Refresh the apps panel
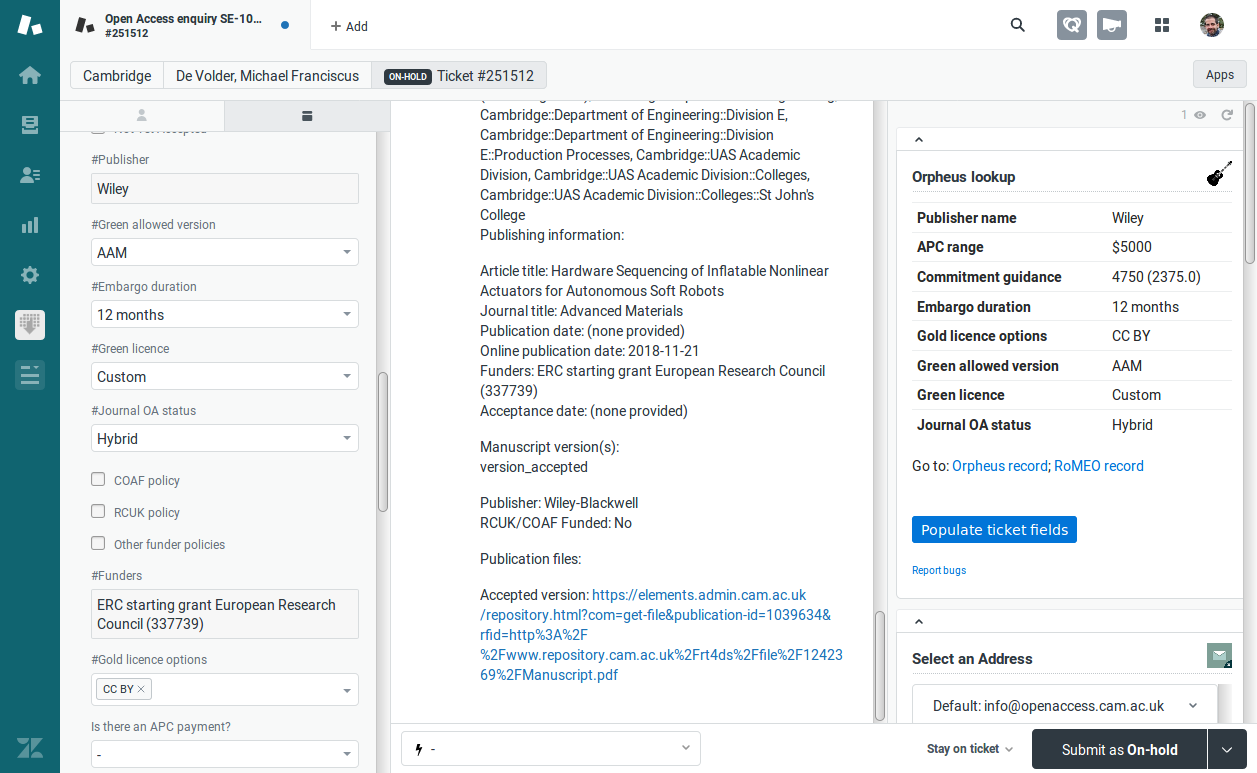This screenshot has width=1257, height=773. click(x=1227, y=115)
